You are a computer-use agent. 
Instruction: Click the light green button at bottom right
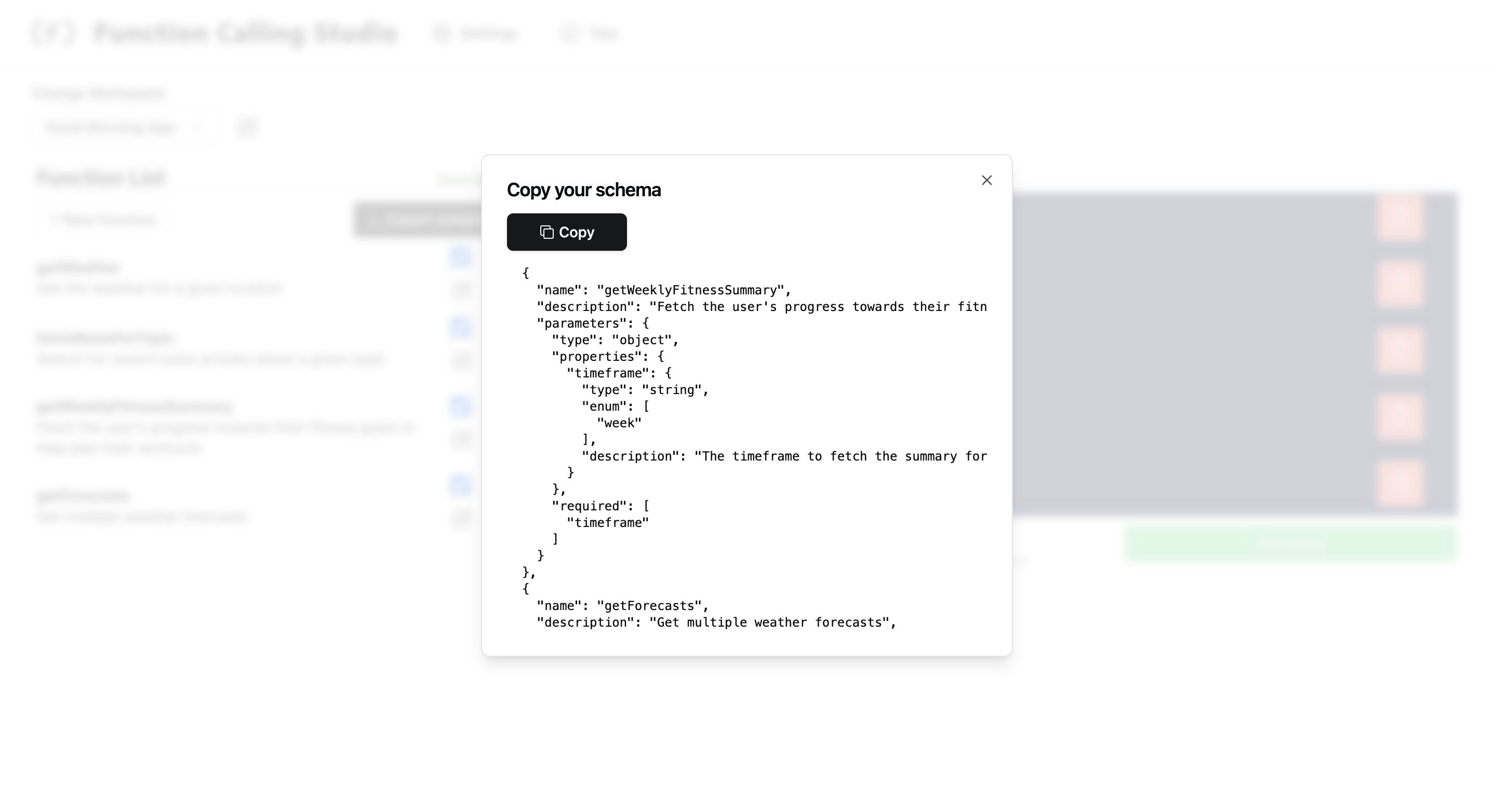click(1291, 544)
